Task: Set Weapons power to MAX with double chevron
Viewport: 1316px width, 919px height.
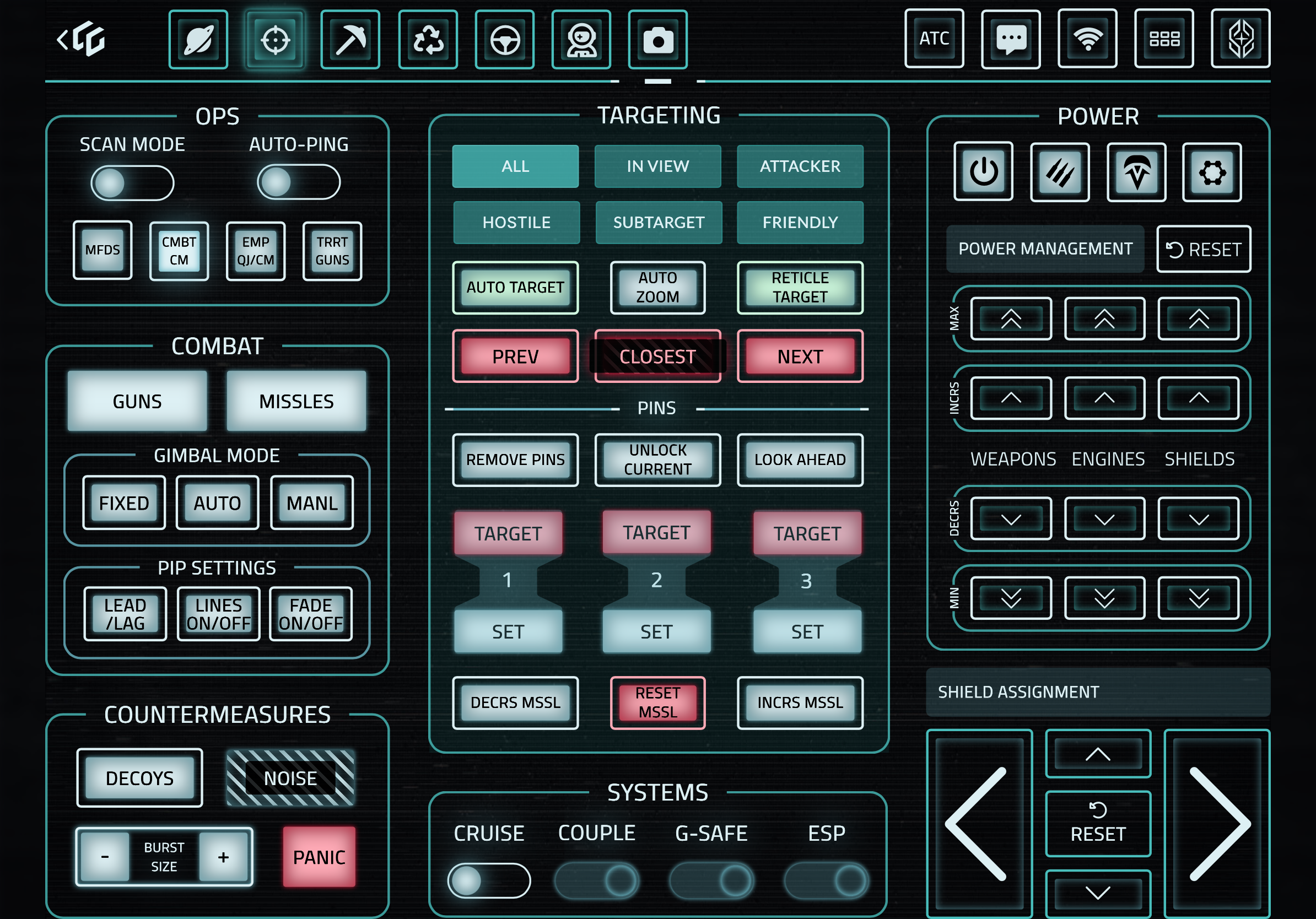Action: [x=1012, y=319]
